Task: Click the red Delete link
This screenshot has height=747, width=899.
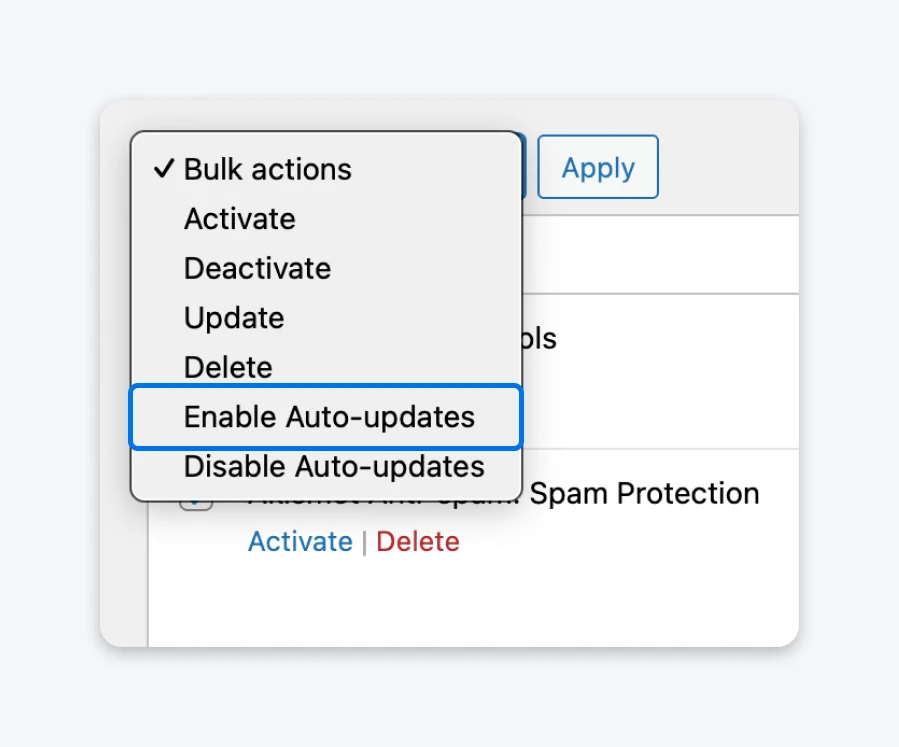Action: tap(418, 541)
